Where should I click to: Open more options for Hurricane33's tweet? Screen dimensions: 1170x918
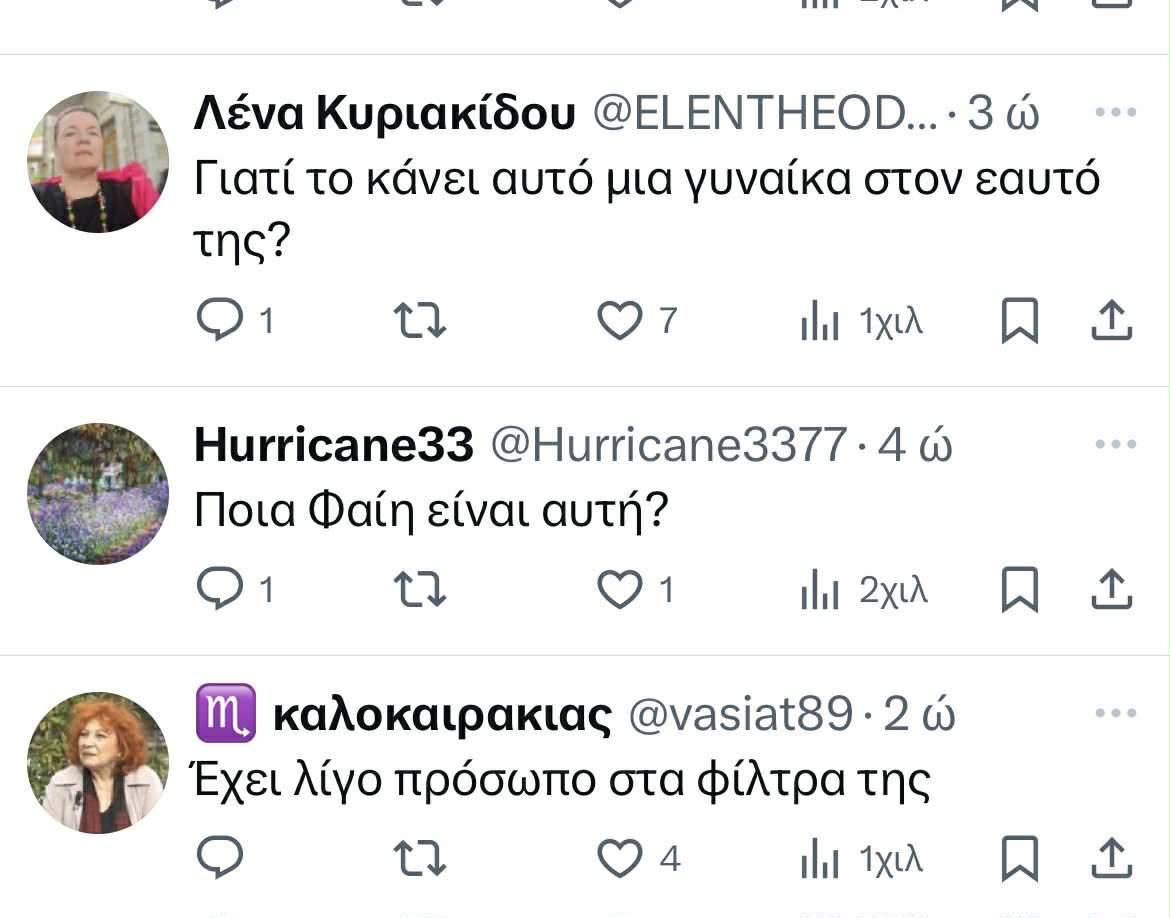[x=1116, y=443]
